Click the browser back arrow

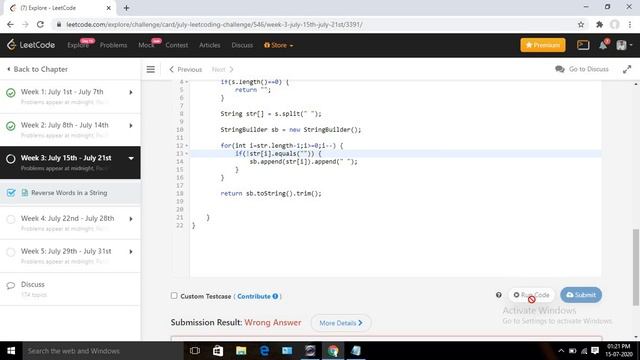tap(10, 24)
